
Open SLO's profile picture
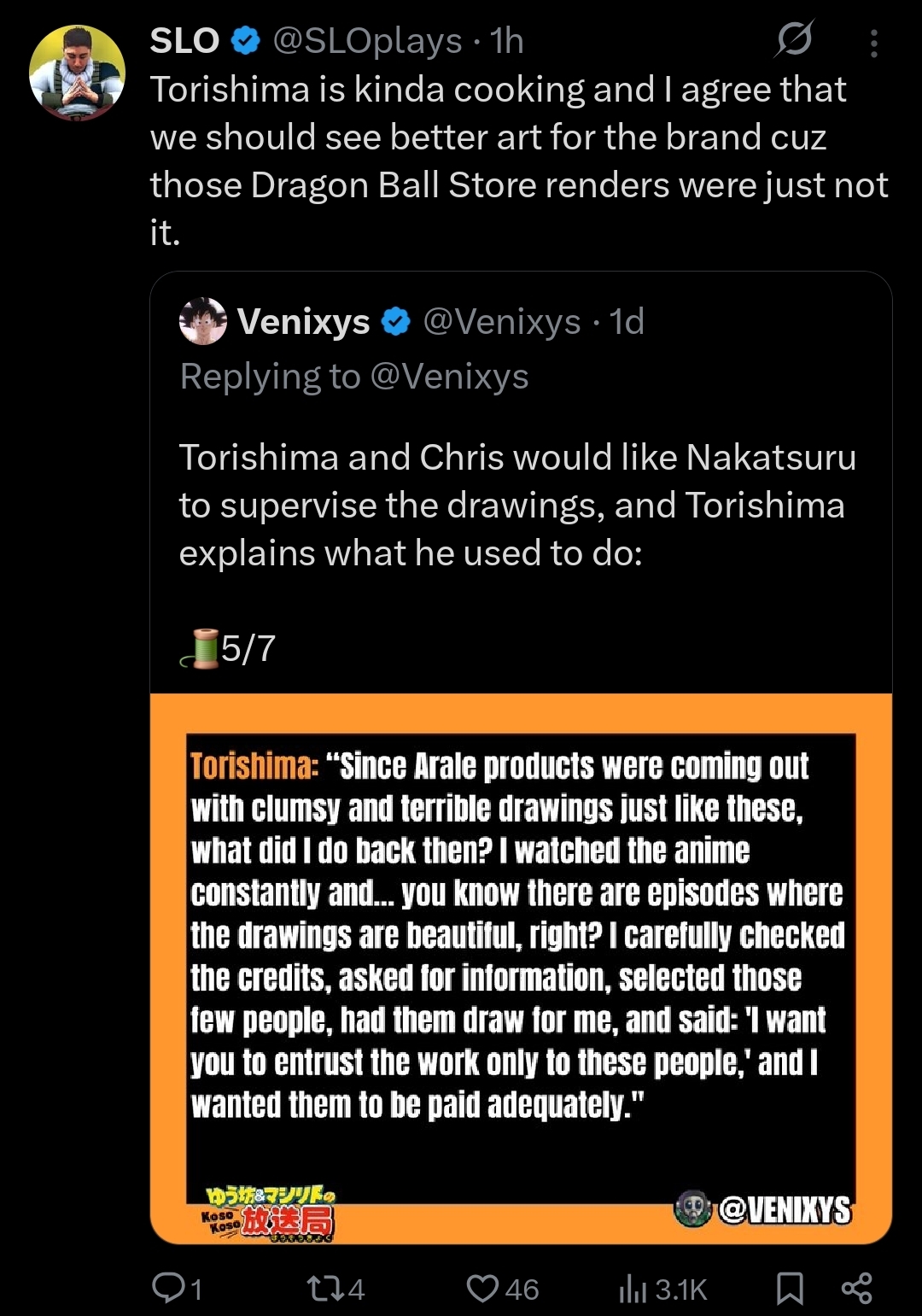(x=77, y=73)
